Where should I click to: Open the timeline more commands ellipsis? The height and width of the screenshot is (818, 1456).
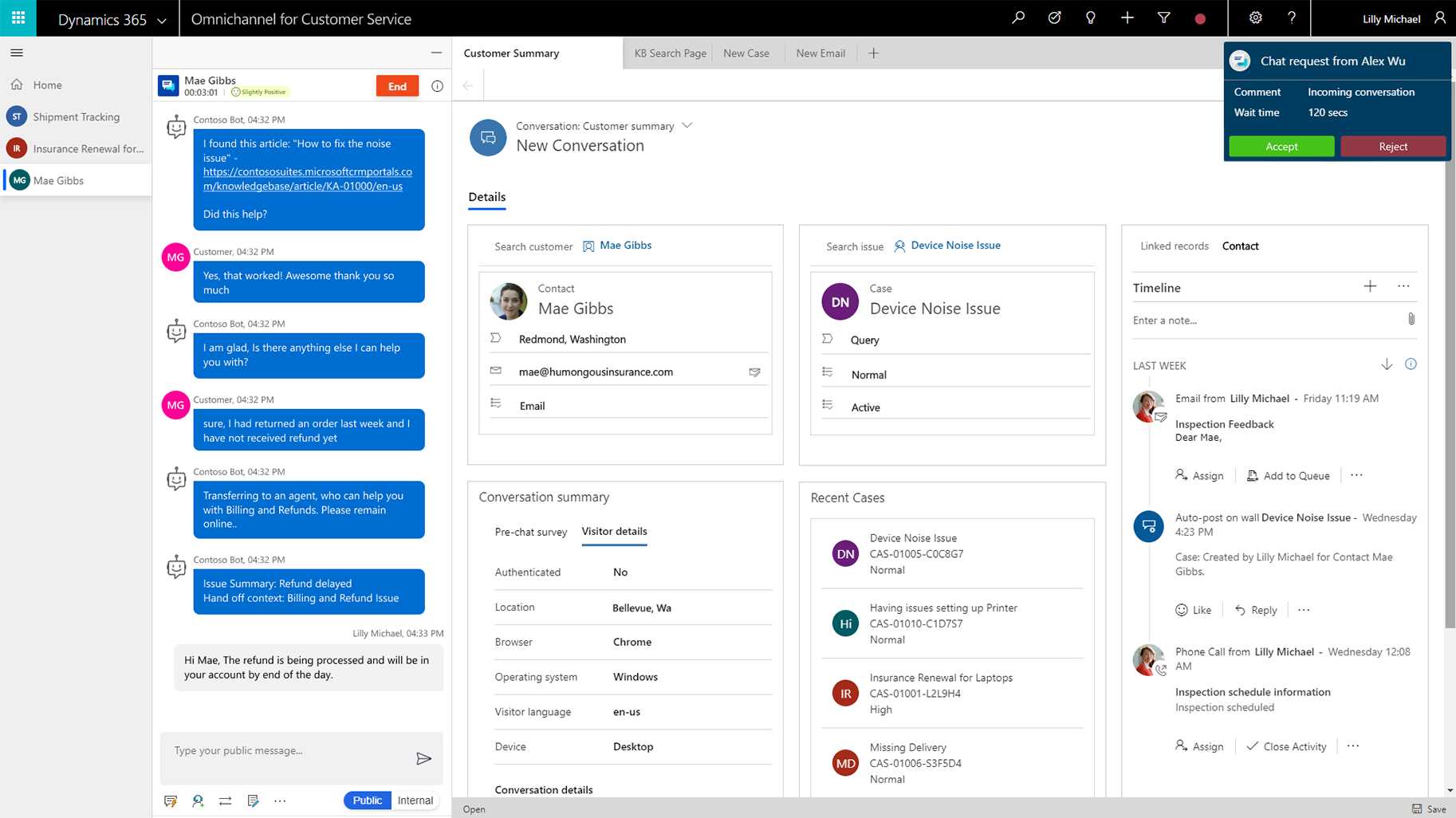pos(1403,286)
